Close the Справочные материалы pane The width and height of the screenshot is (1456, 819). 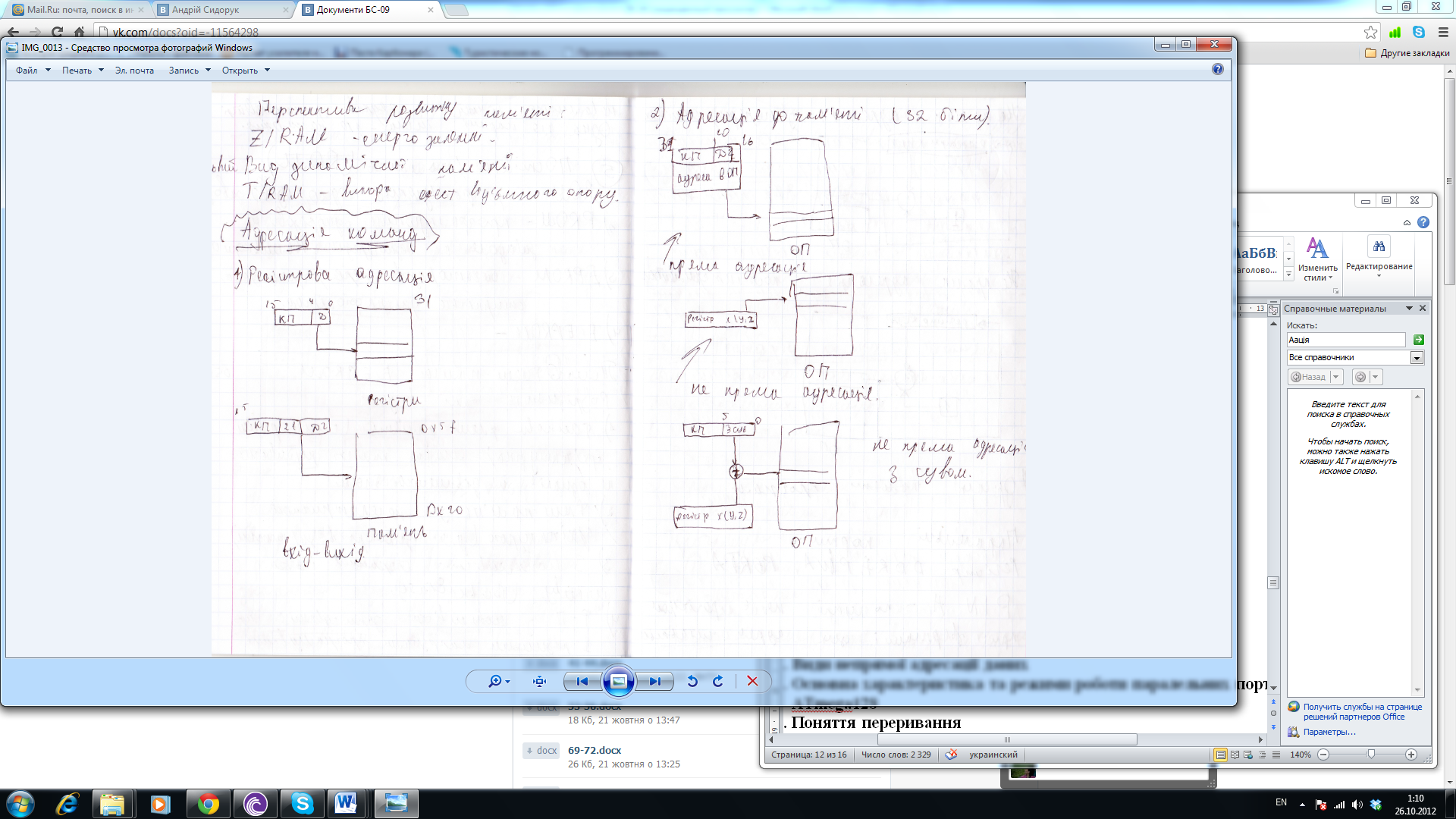pyautogui.click(x=1423, y=308)
